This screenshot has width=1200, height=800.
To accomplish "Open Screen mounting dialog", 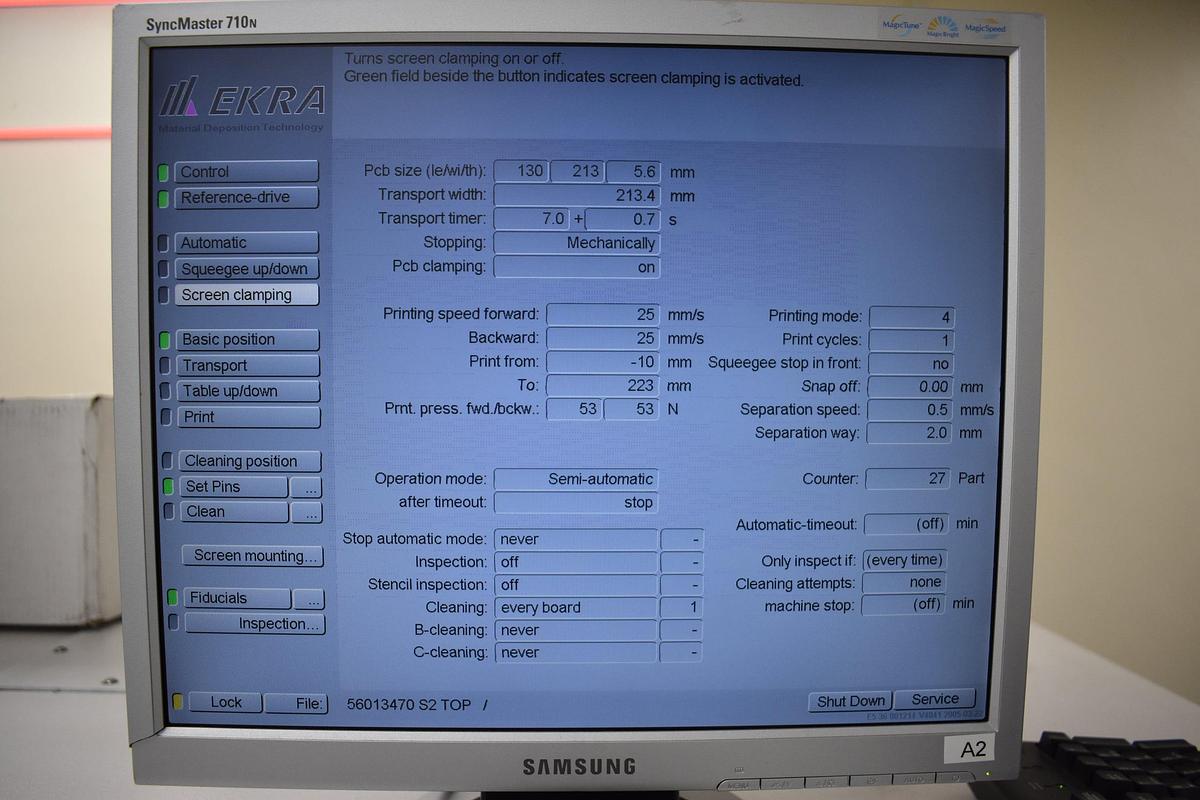I will coord(253,556).
